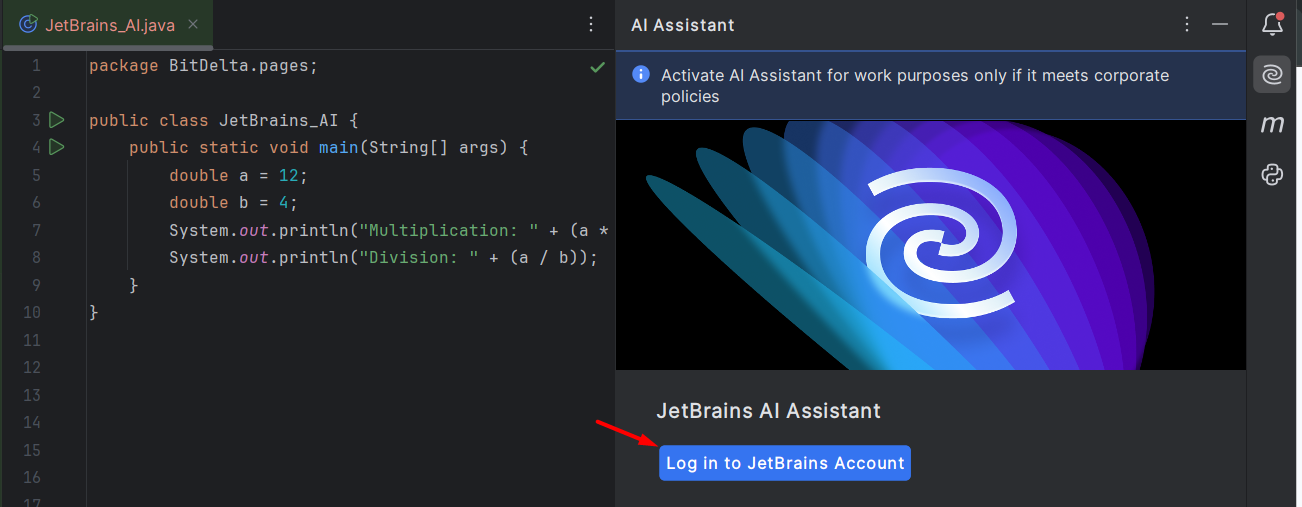Open Python console icon in sidebar
This screenshot has width=1302, height=507.
coord(1272,175)
